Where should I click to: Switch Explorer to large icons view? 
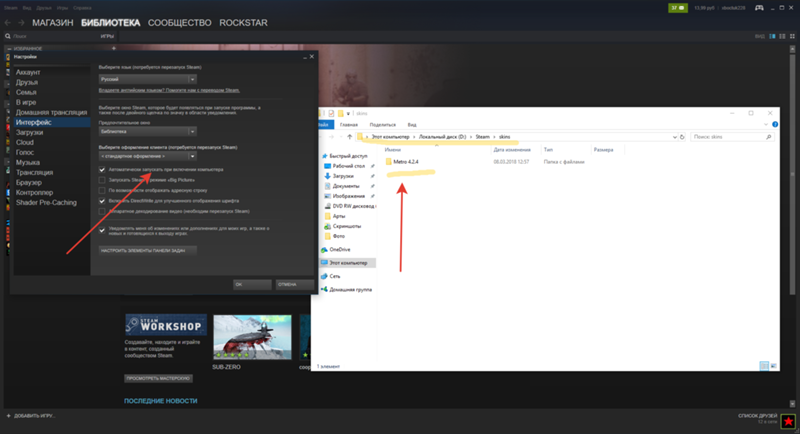tap(773, 366)
